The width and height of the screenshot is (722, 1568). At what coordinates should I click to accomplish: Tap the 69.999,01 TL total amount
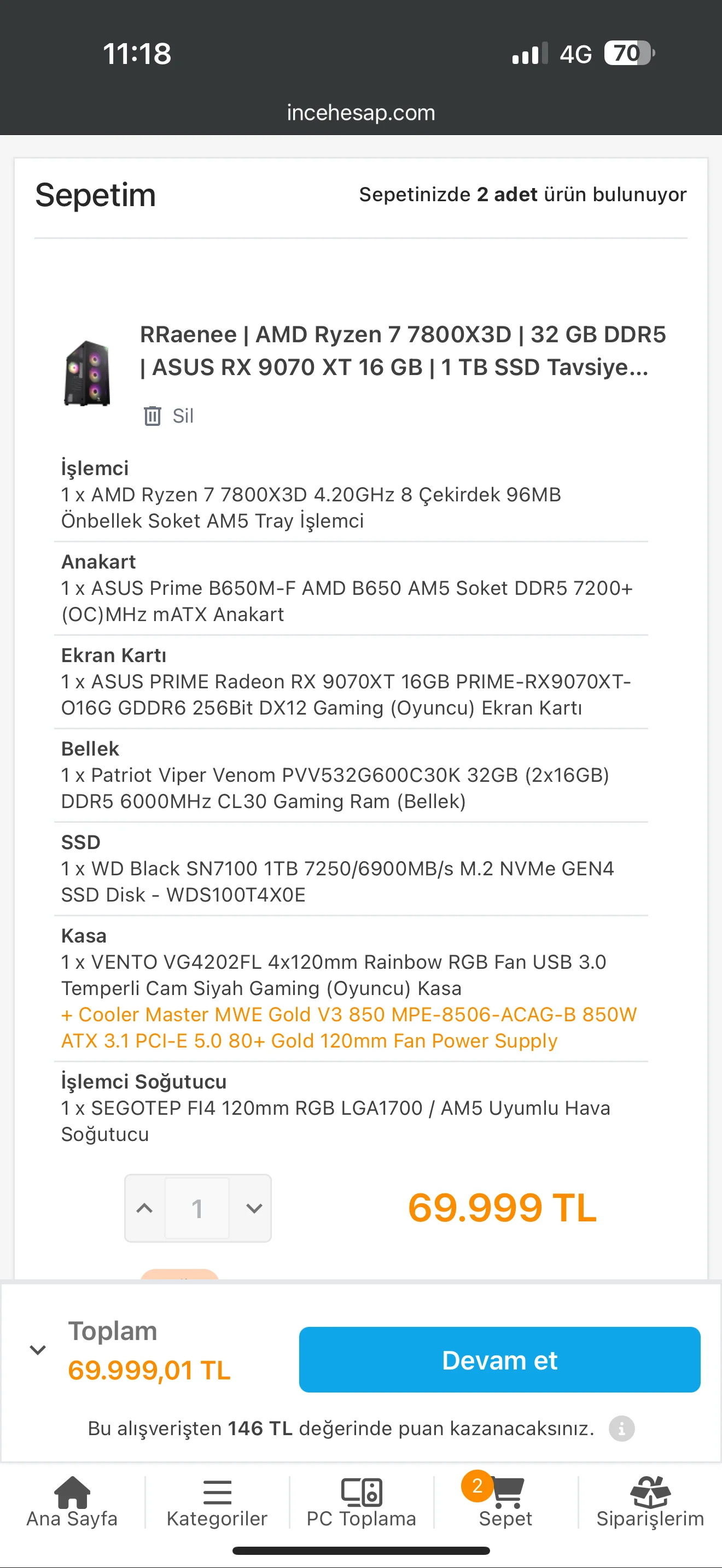tap(149, 1370)
